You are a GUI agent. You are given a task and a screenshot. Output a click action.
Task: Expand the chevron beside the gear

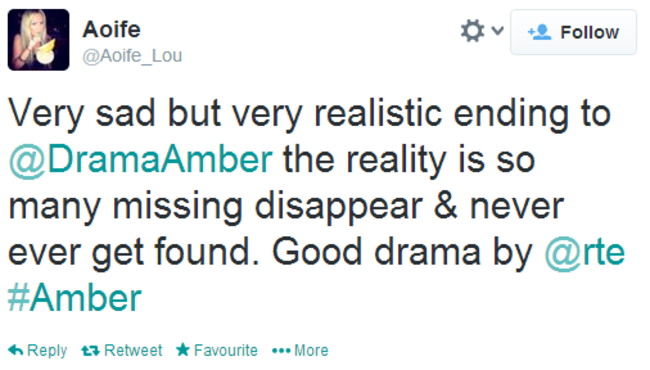pos(497,30)
